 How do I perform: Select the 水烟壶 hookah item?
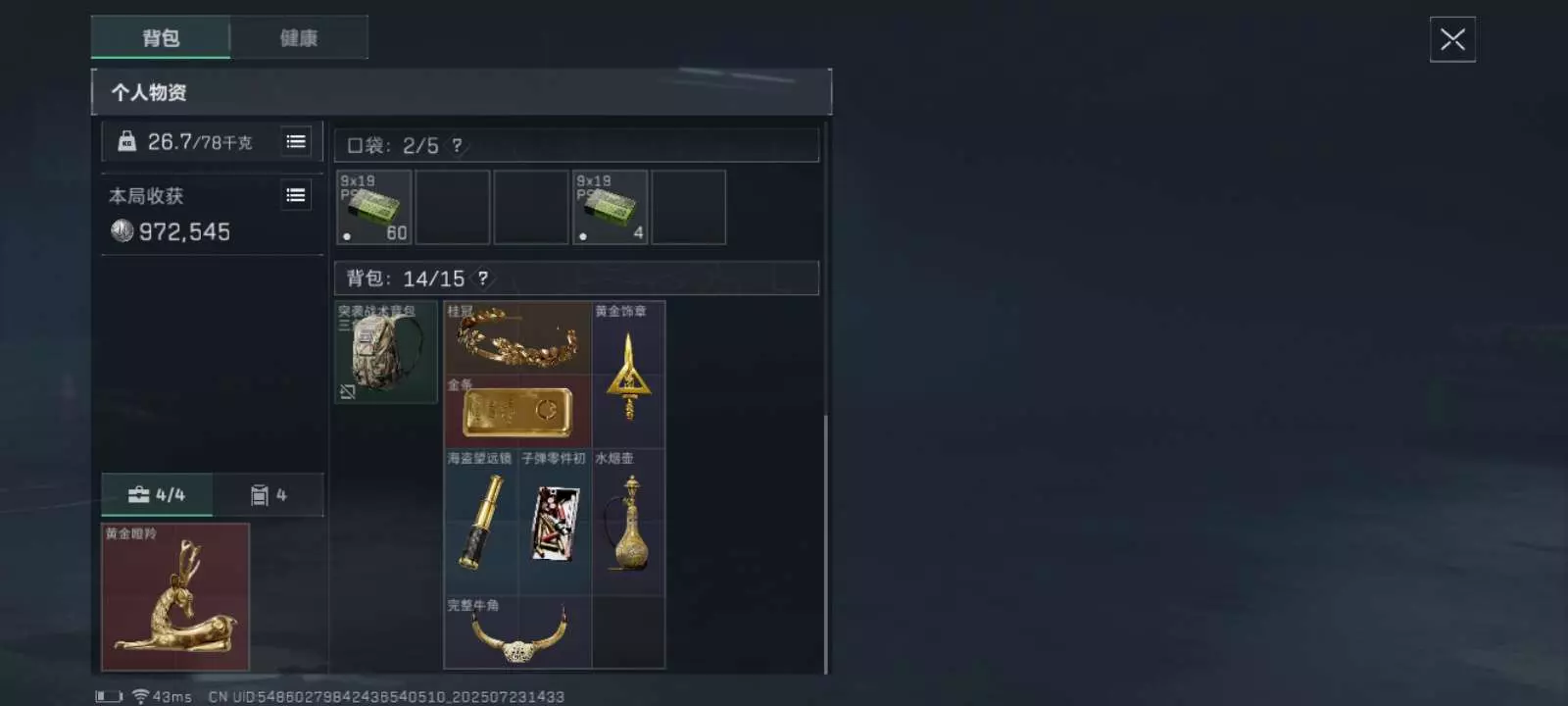coord(628,522)
